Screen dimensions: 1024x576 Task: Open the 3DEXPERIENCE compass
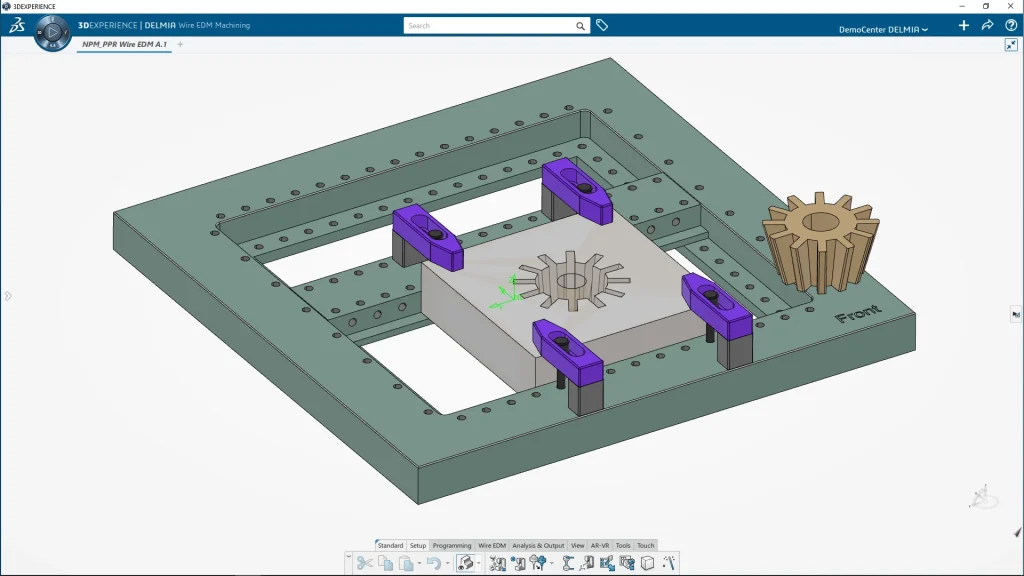pos(52,33)
